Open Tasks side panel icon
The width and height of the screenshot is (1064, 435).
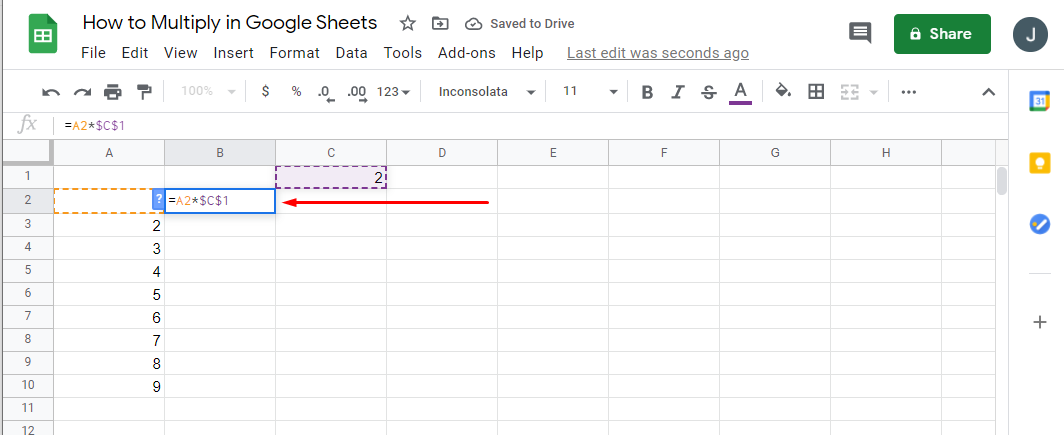1040,224
